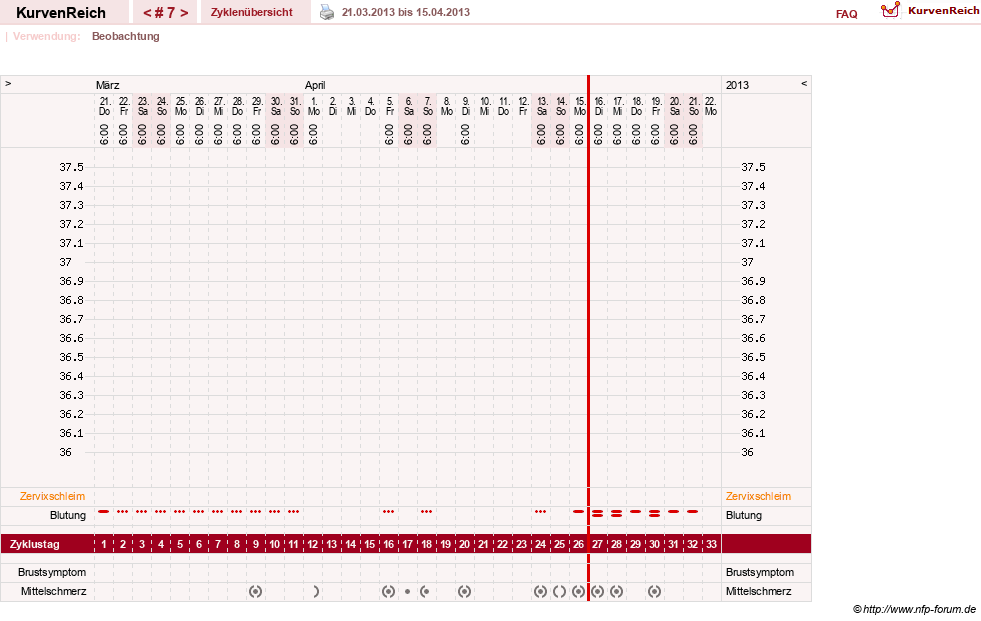Click the Mittelschmerz dot on cycle day 17

(x=407, y=591)
